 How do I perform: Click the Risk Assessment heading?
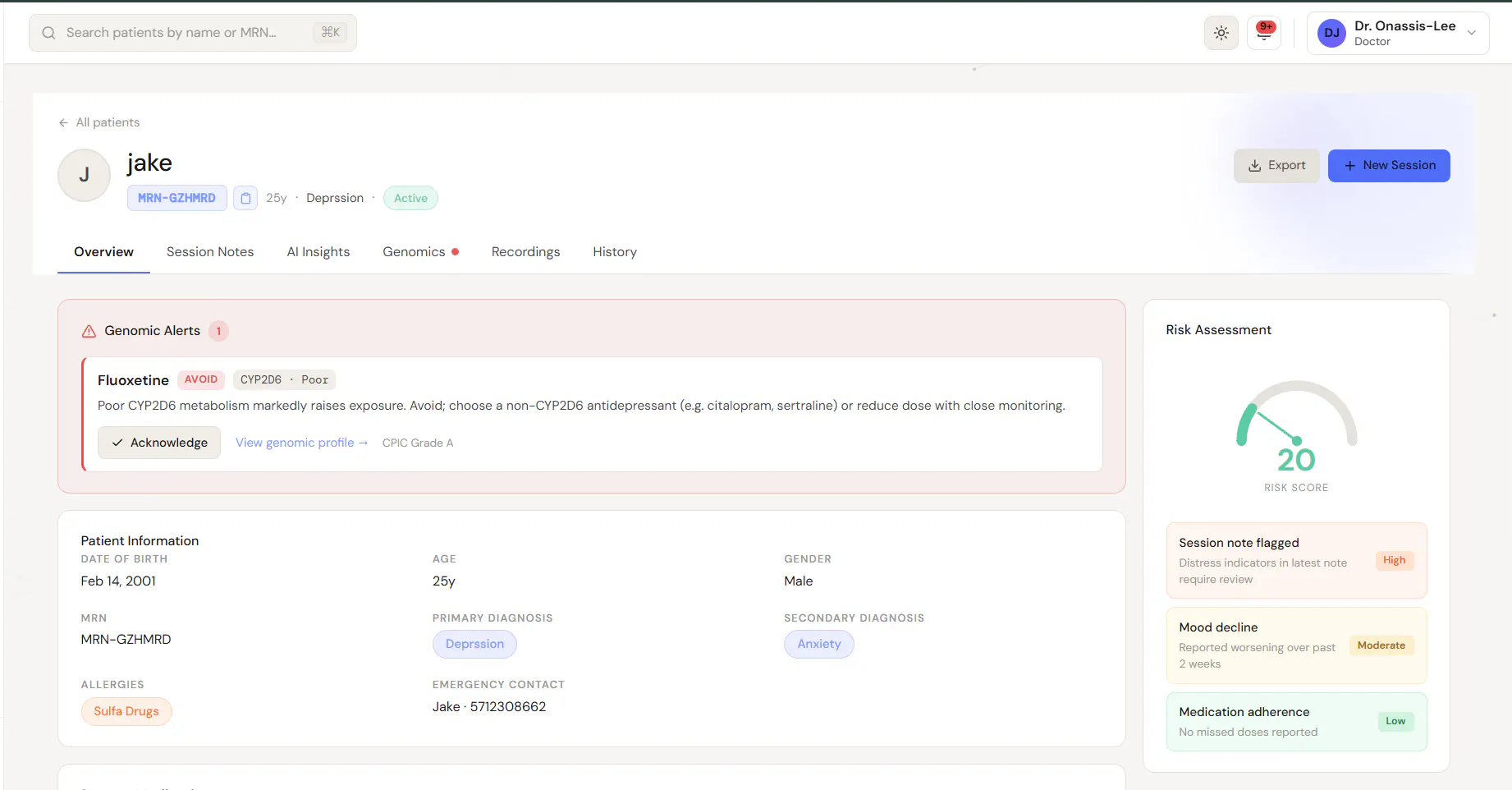(x=1218, y=330)
